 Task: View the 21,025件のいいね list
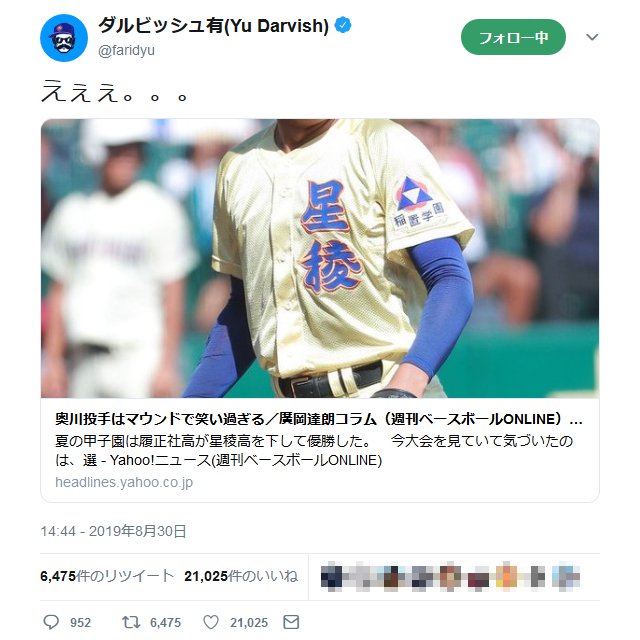241,576
